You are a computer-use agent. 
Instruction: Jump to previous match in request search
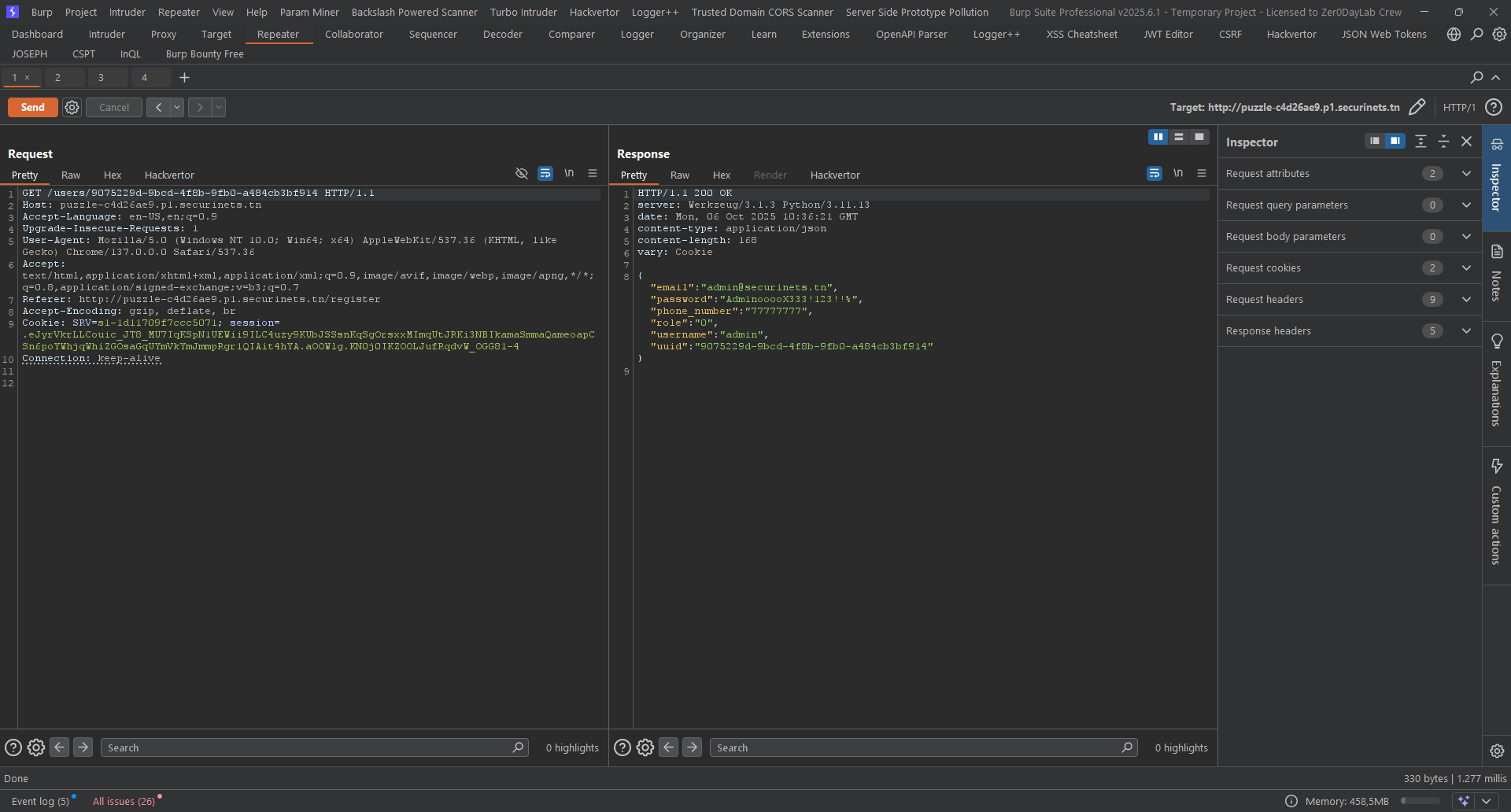(60, 747)
